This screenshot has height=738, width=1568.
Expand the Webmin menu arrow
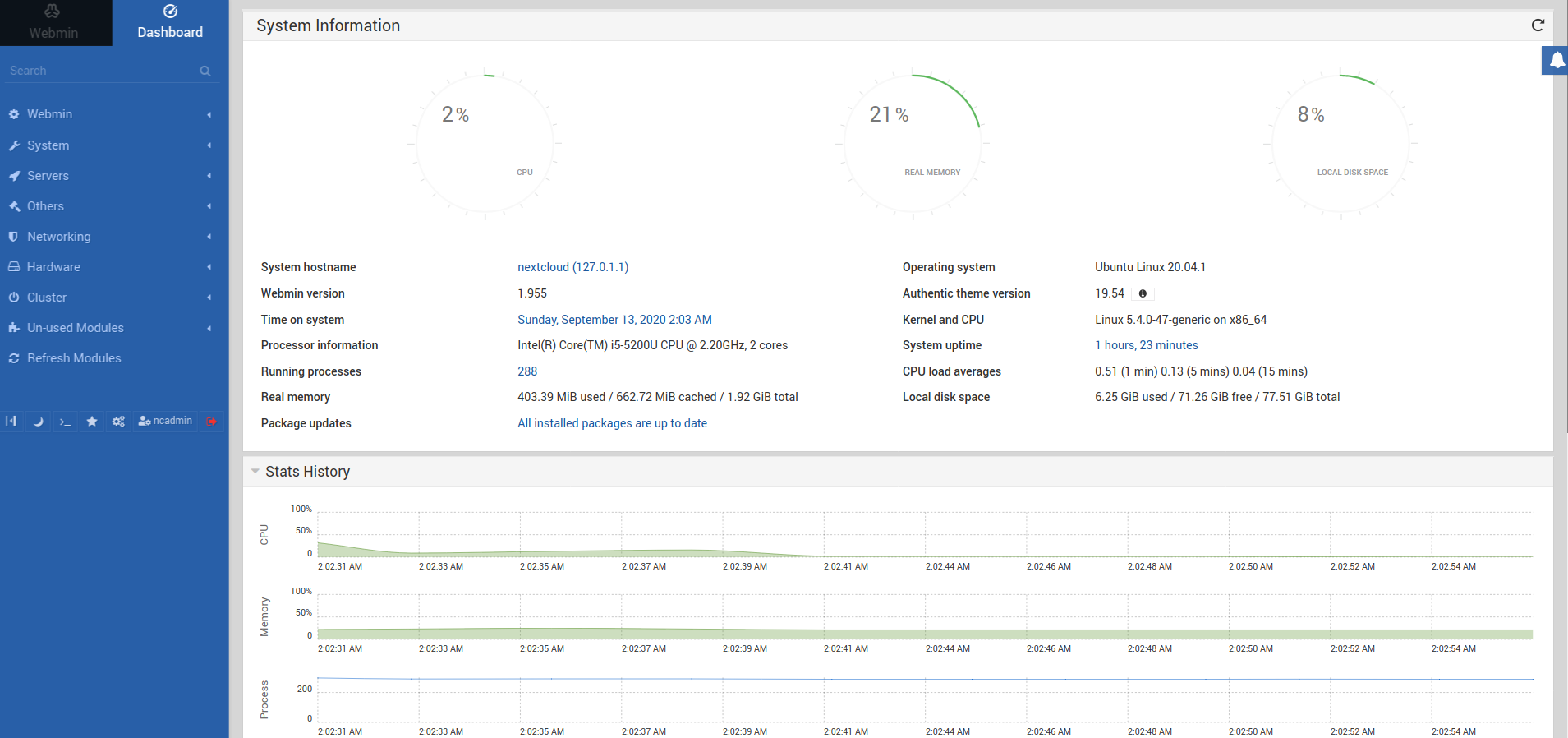coord(209,114)
